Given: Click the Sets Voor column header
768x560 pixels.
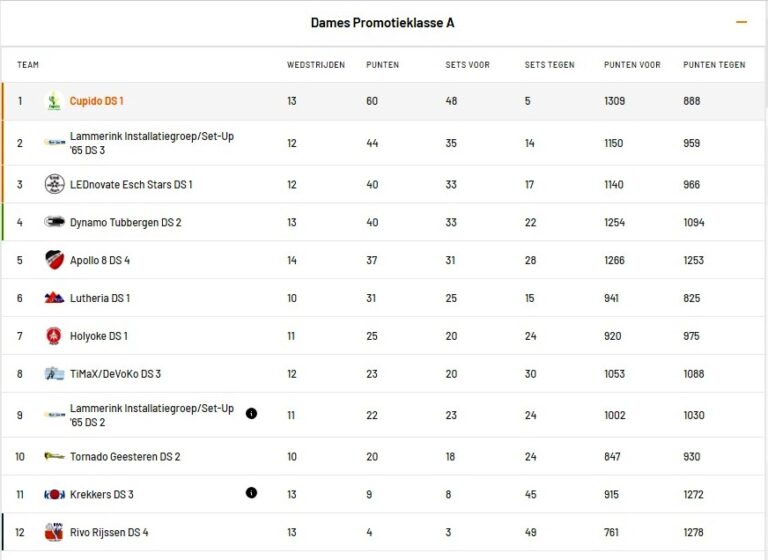Looking at the screenshot, I should (467, 65).
